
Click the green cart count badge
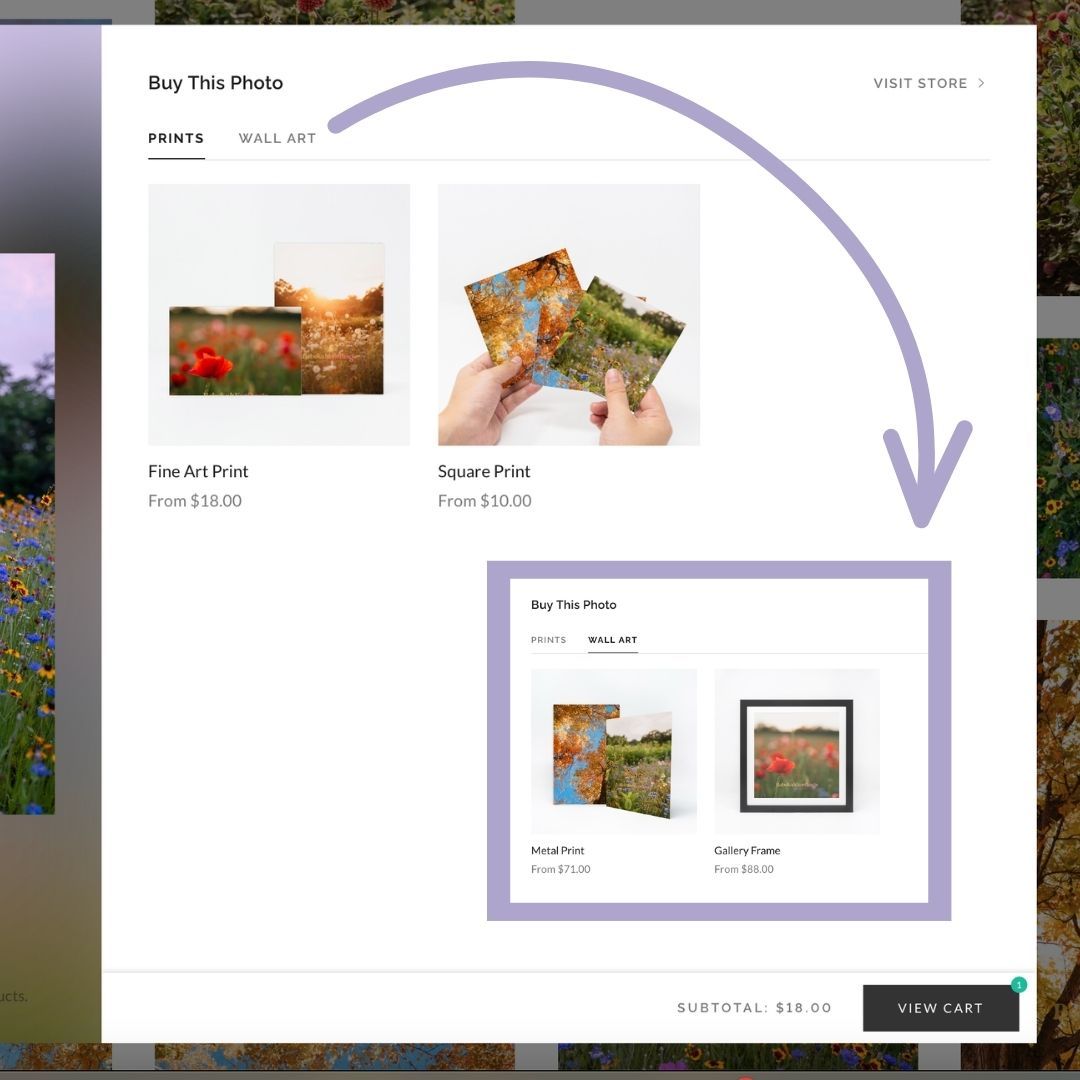point(1019,985)
